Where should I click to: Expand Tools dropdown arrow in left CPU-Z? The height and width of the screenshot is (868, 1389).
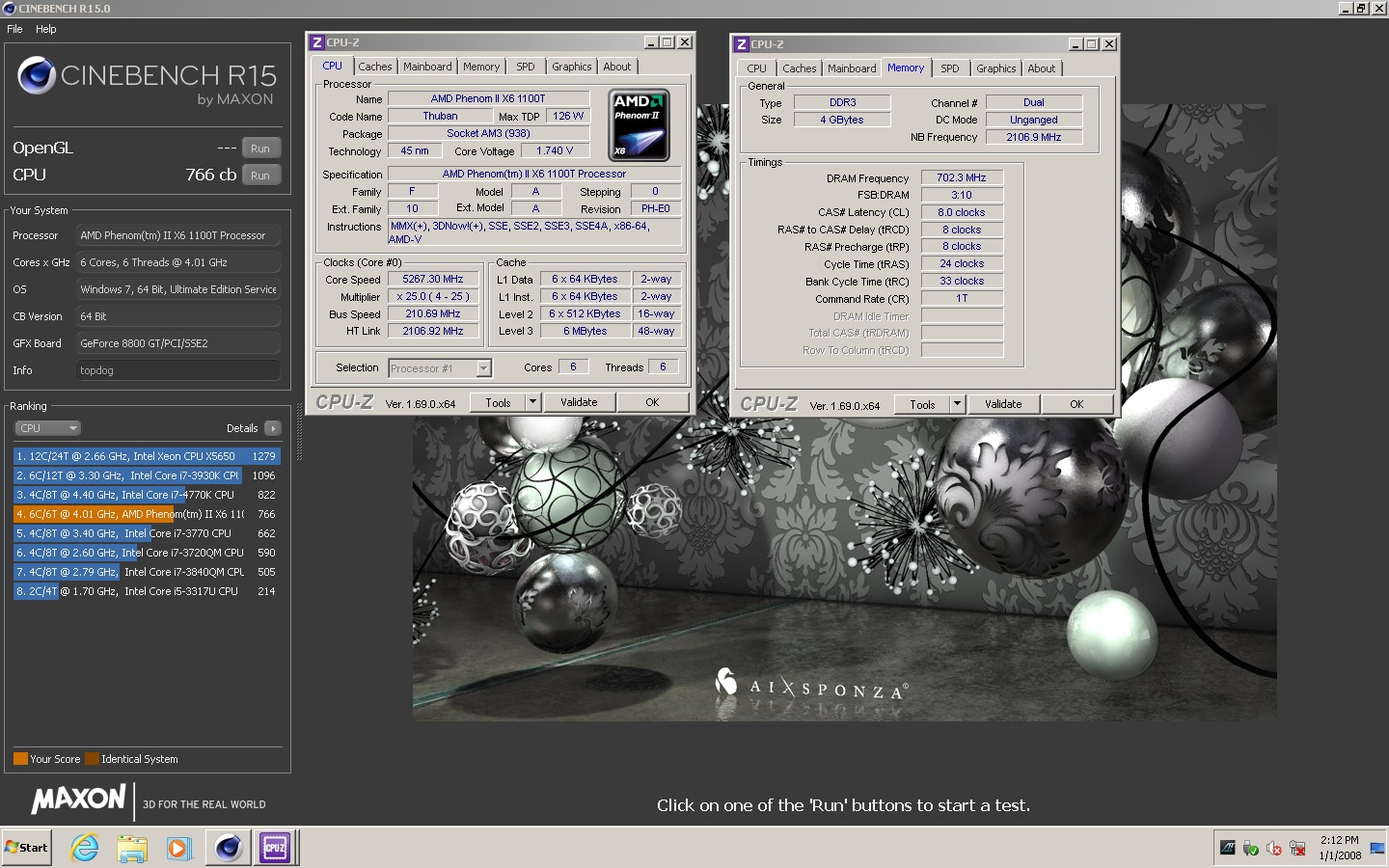tap(532, 402)
